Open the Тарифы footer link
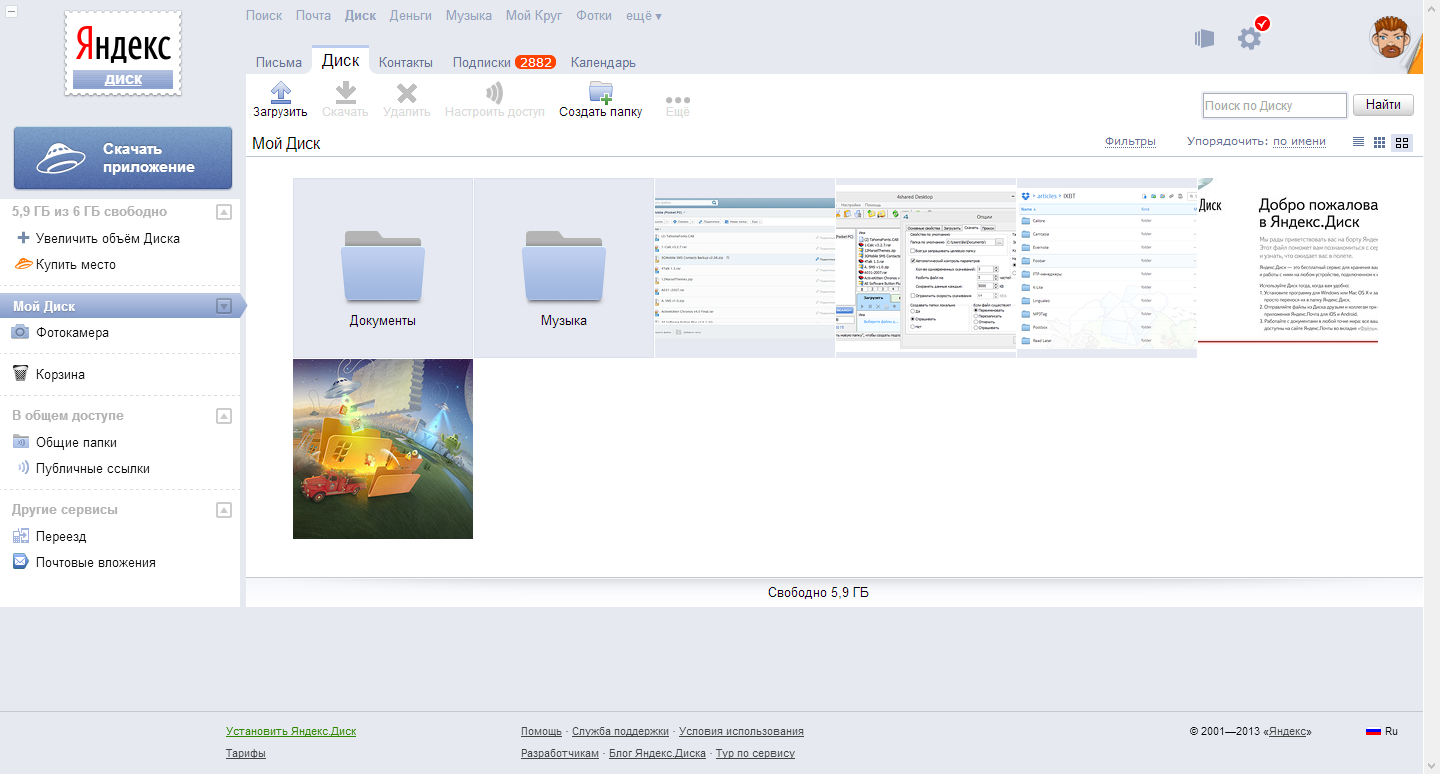 246,753
